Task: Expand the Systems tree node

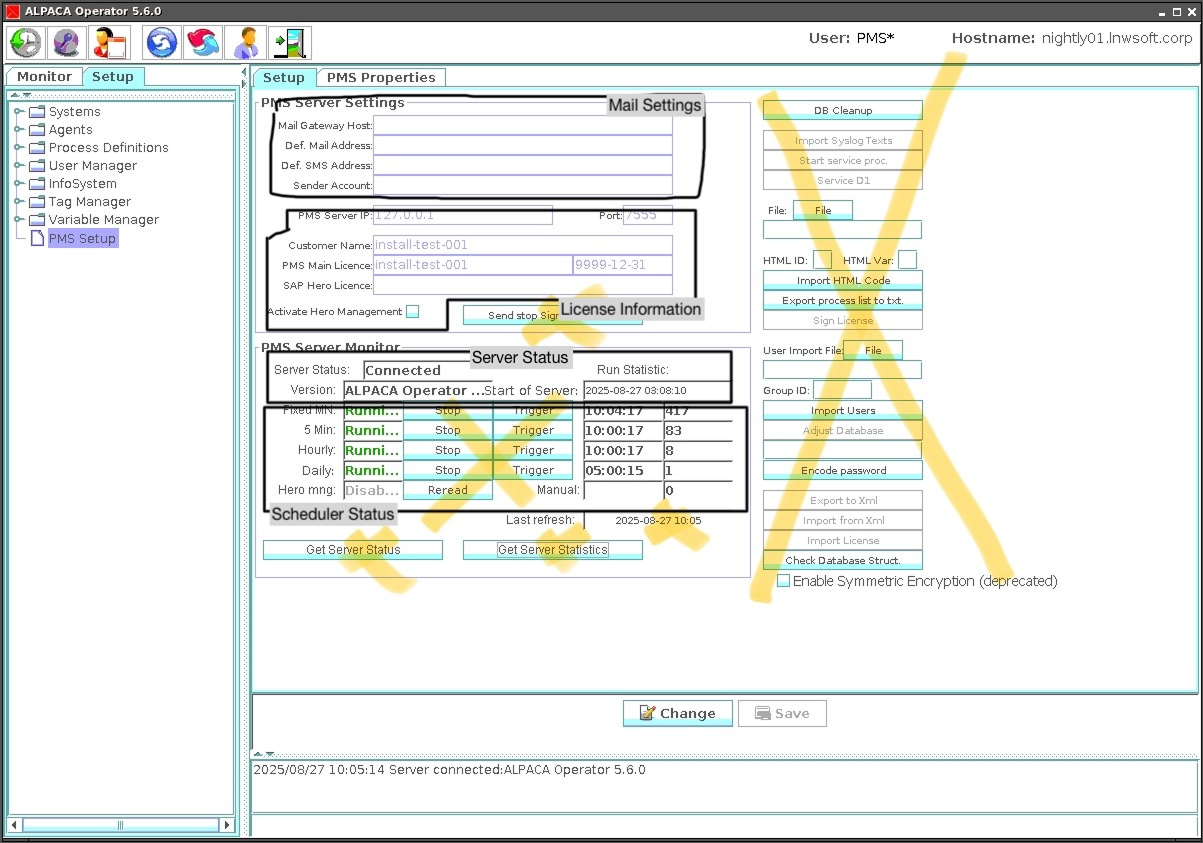Action: coord(18,111)
